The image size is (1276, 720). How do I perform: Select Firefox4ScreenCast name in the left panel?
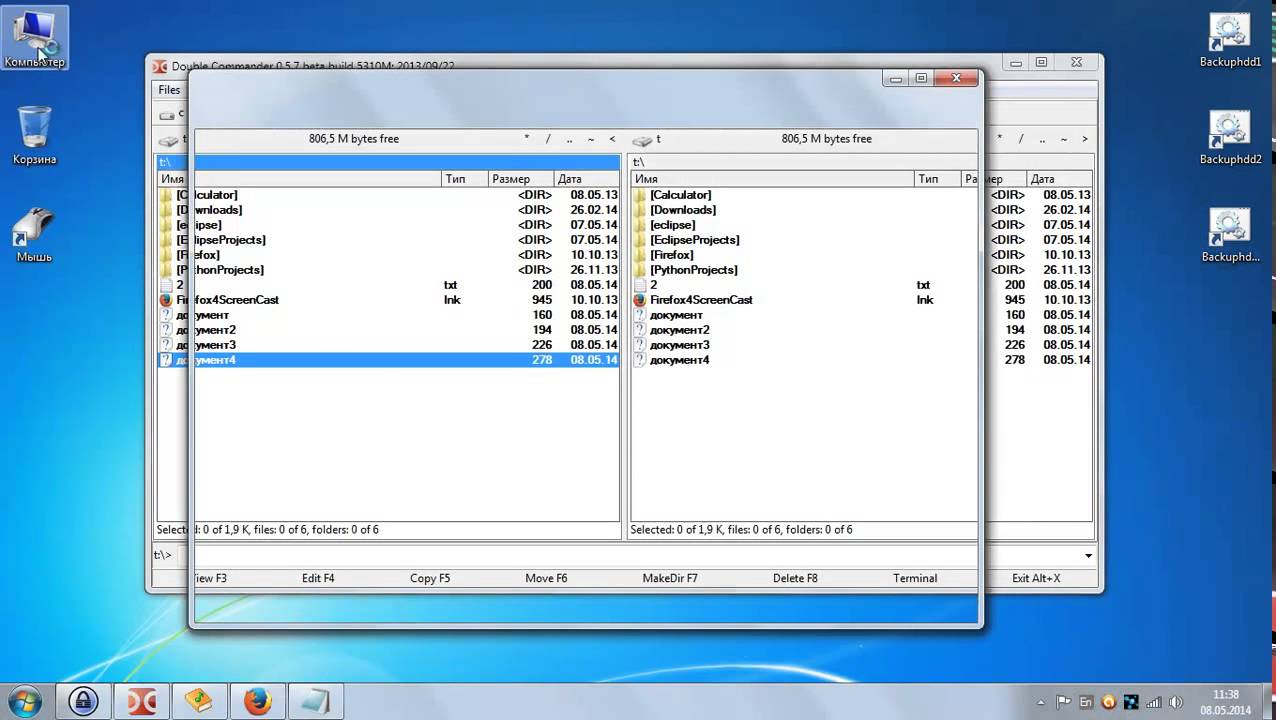point(227,300)
